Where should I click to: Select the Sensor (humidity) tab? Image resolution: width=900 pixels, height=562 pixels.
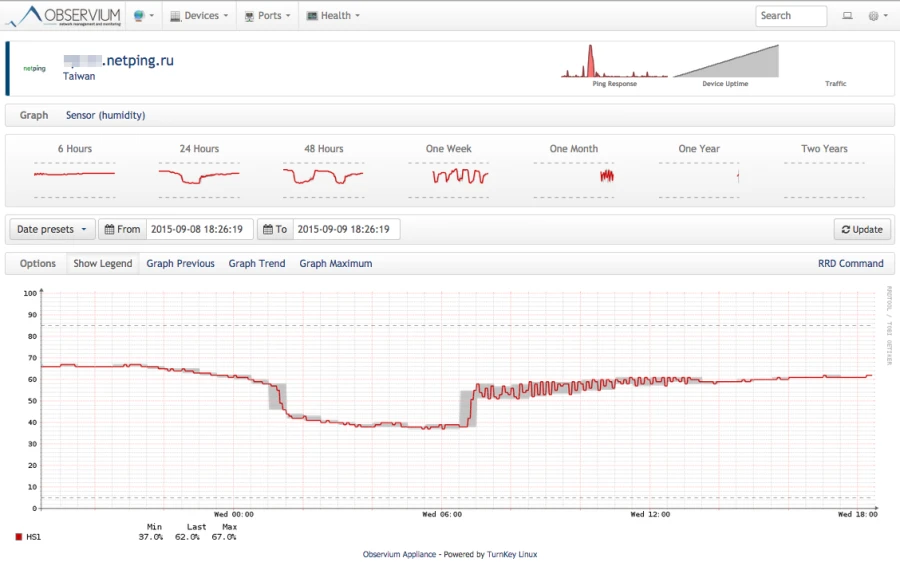pos(106,115)
